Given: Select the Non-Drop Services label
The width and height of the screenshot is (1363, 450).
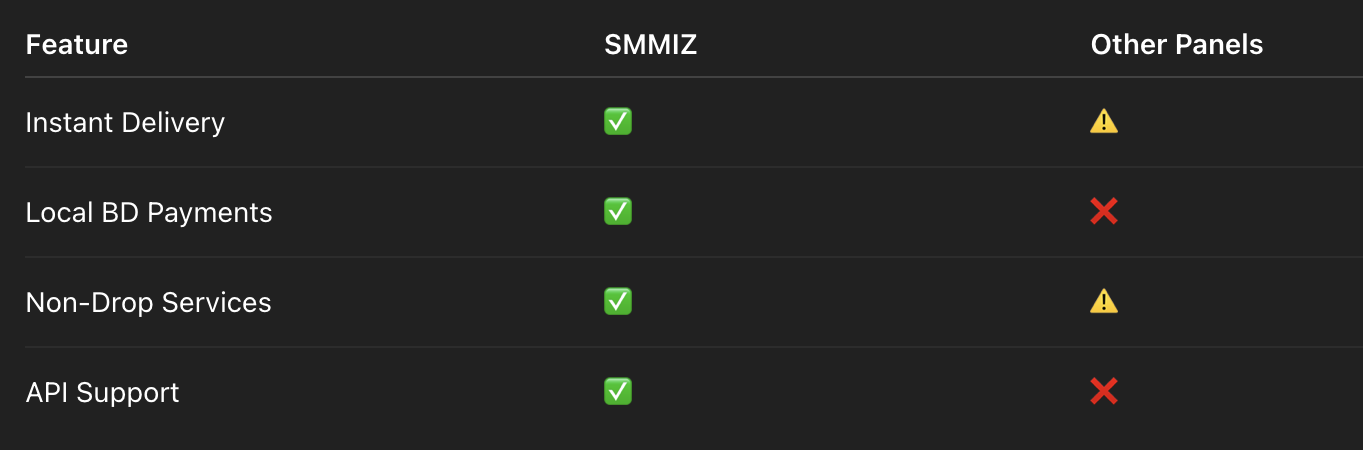Looking at the screenshot, I should click(x=148, y=303).
